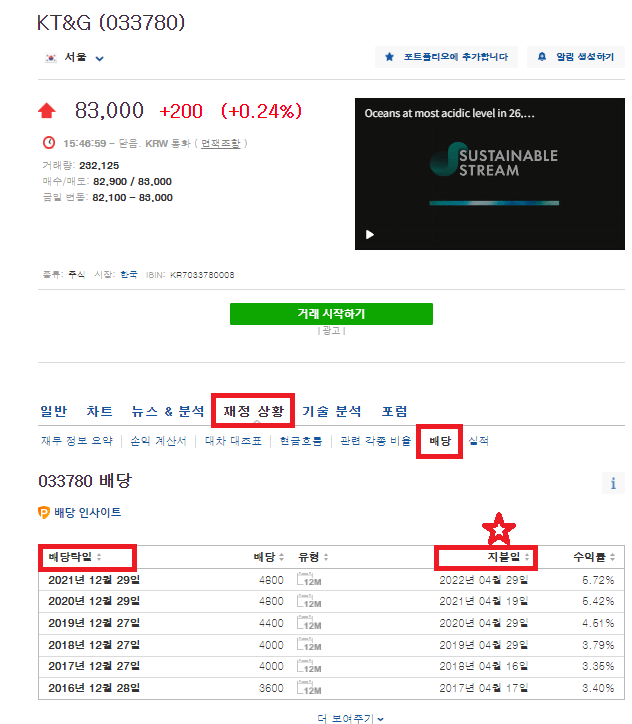Open the 손익 계산서 sub-tab

click(158, 441)
